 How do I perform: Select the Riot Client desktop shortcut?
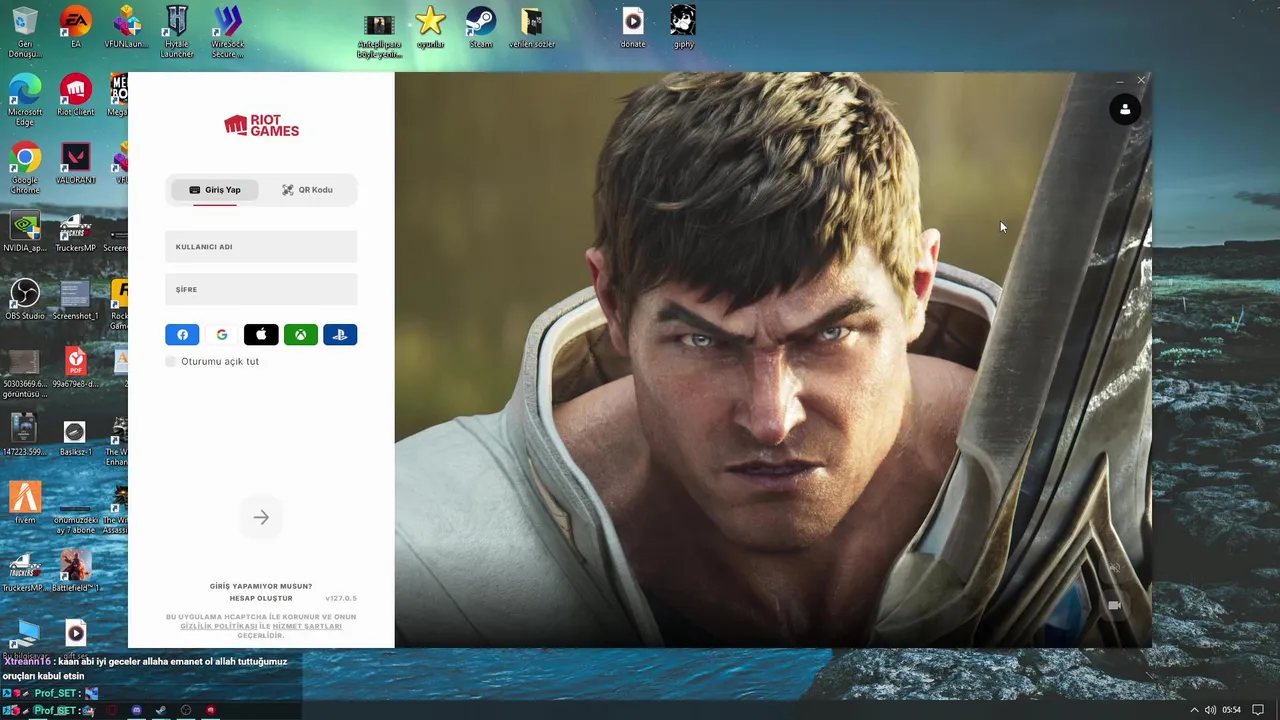pos(76,95)
